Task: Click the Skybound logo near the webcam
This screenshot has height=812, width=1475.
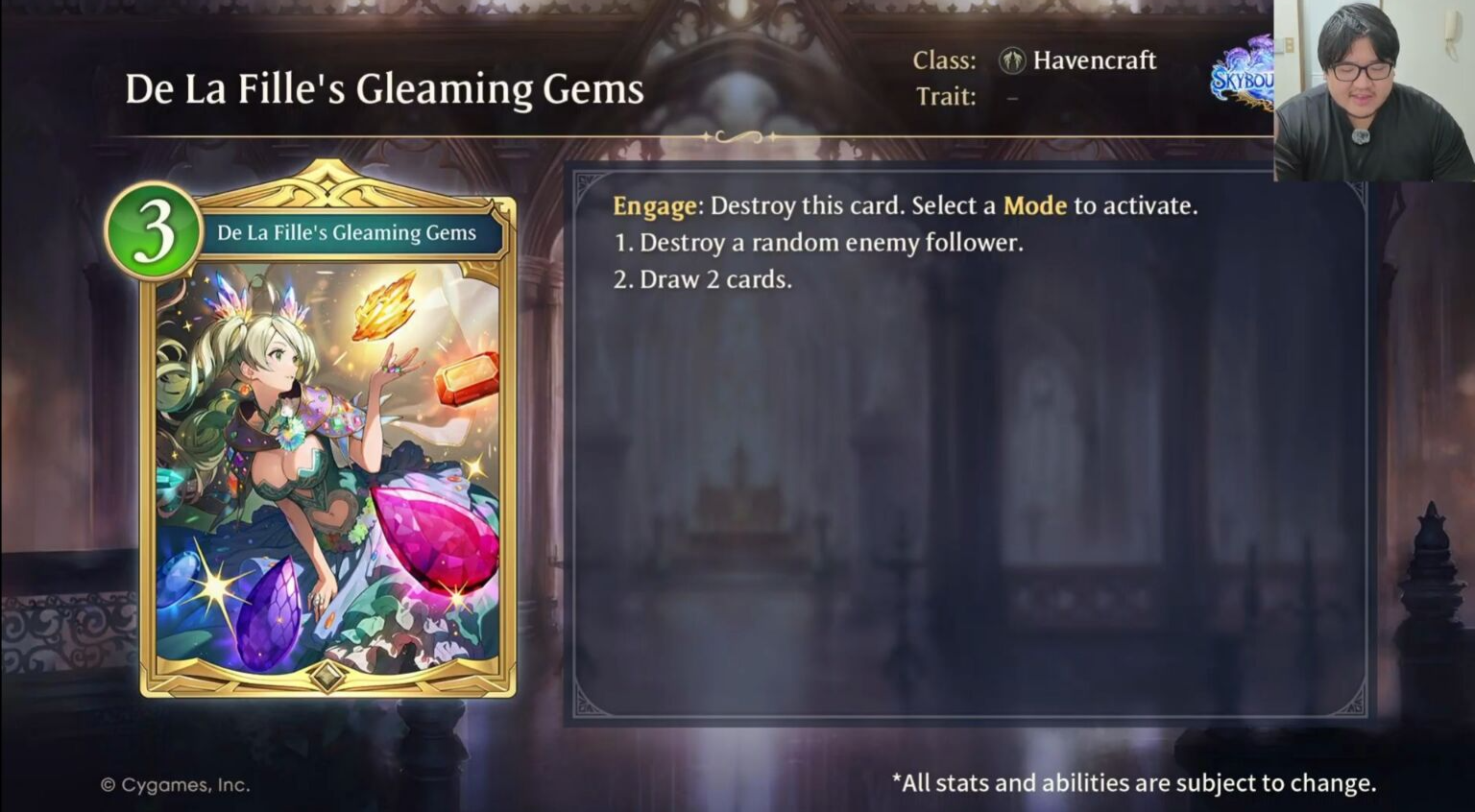Action: [1243, 73]
